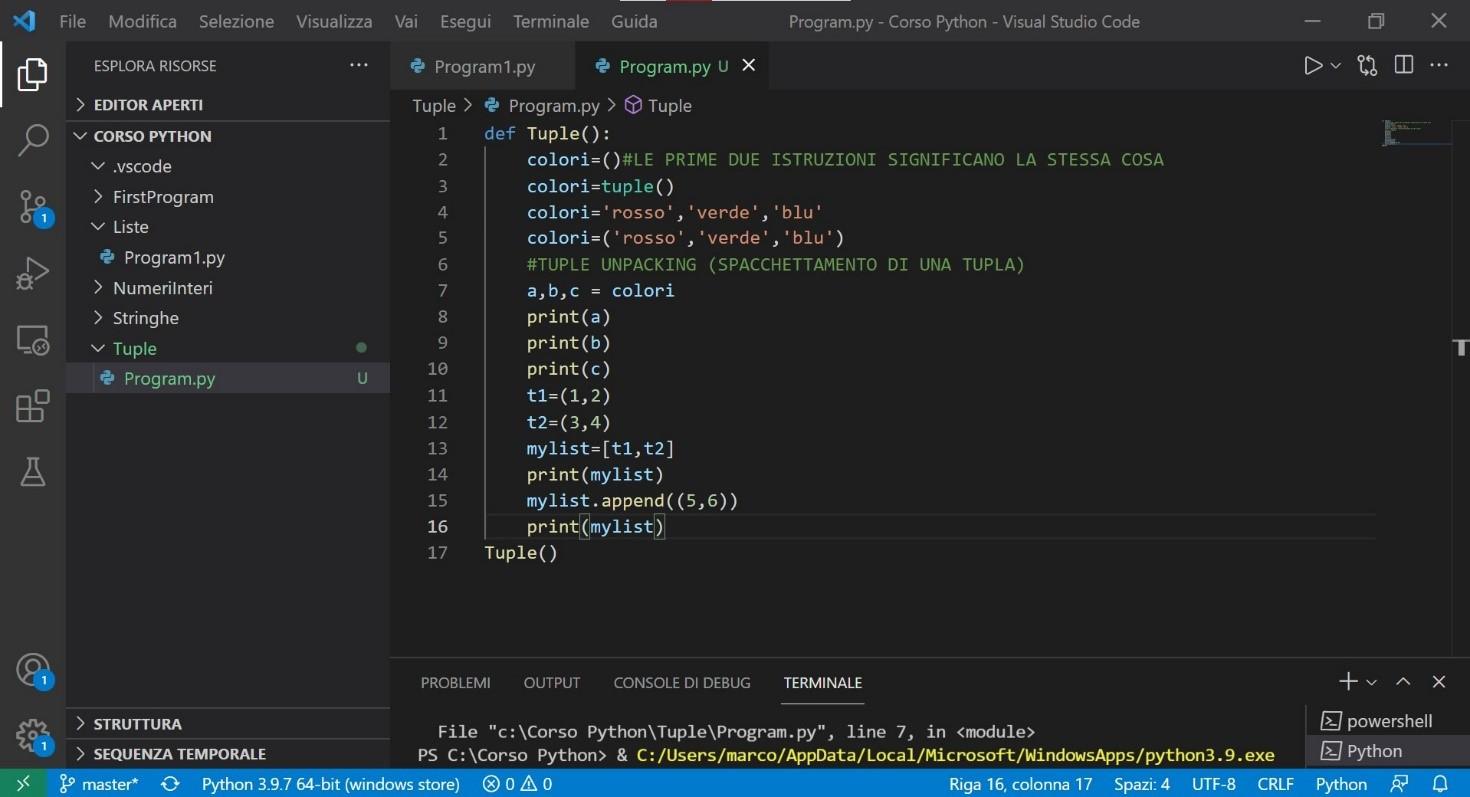
Task: Open the Search view icon
Action: [x=32, y=140]
